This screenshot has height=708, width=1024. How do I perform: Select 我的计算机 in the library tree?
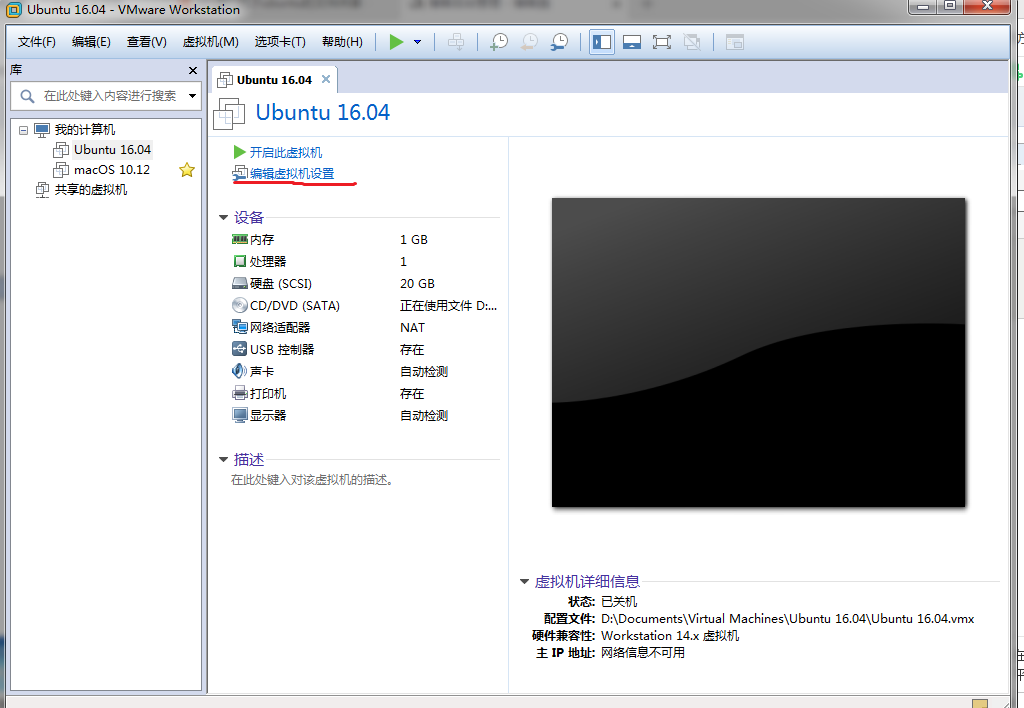85,130
